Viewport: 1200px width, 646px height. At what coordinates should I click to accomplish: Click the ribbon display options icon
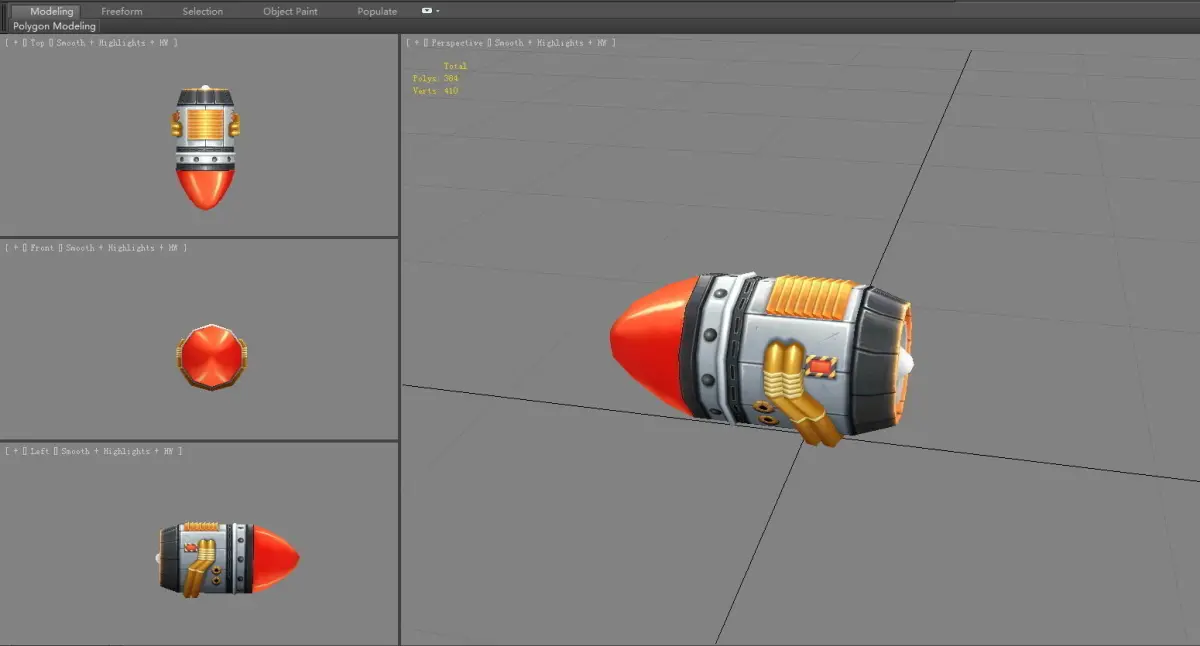(x=427, y=11)
